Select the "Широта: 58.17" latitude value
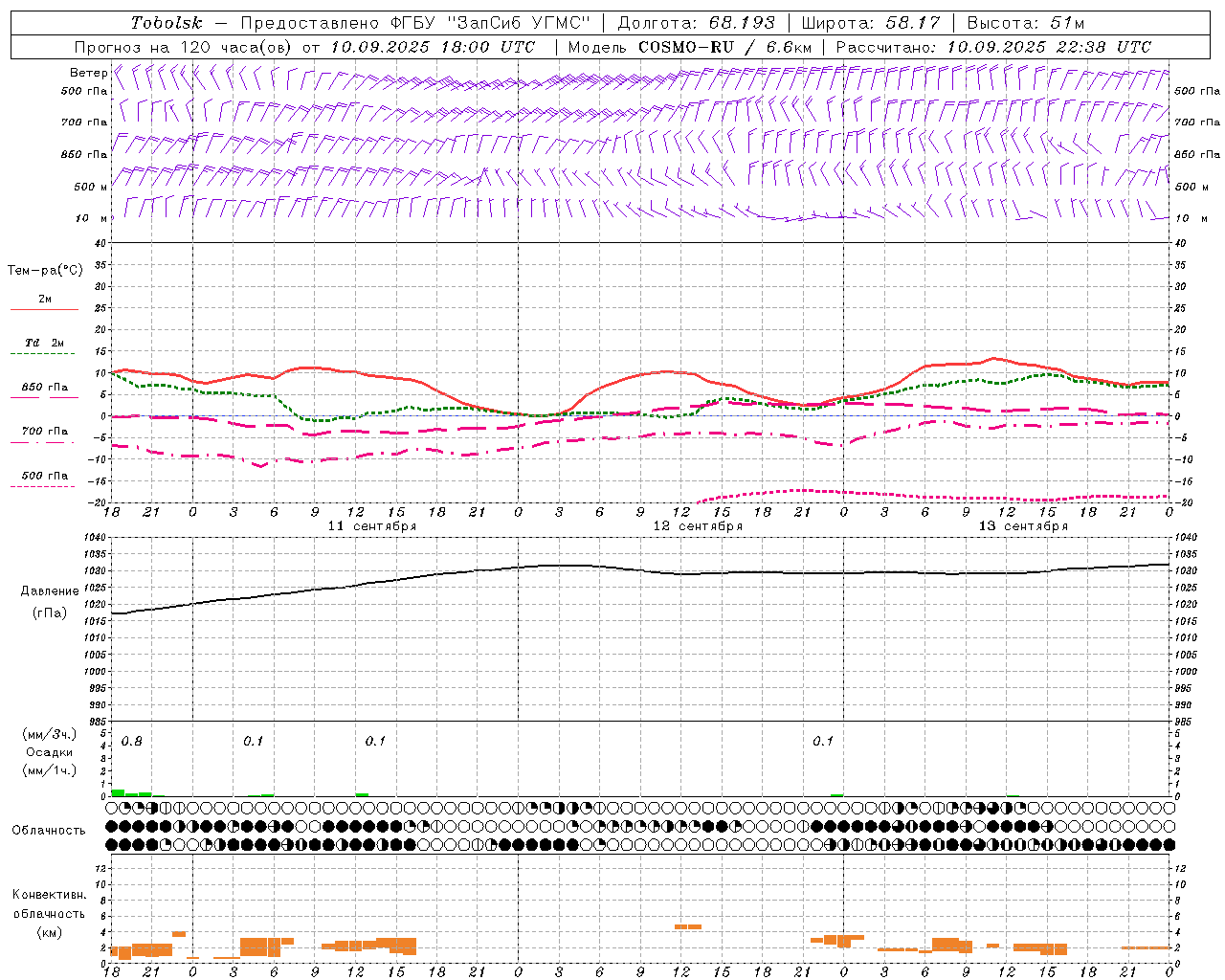This screenshot has width=1225, height=980. pos(871,23)
